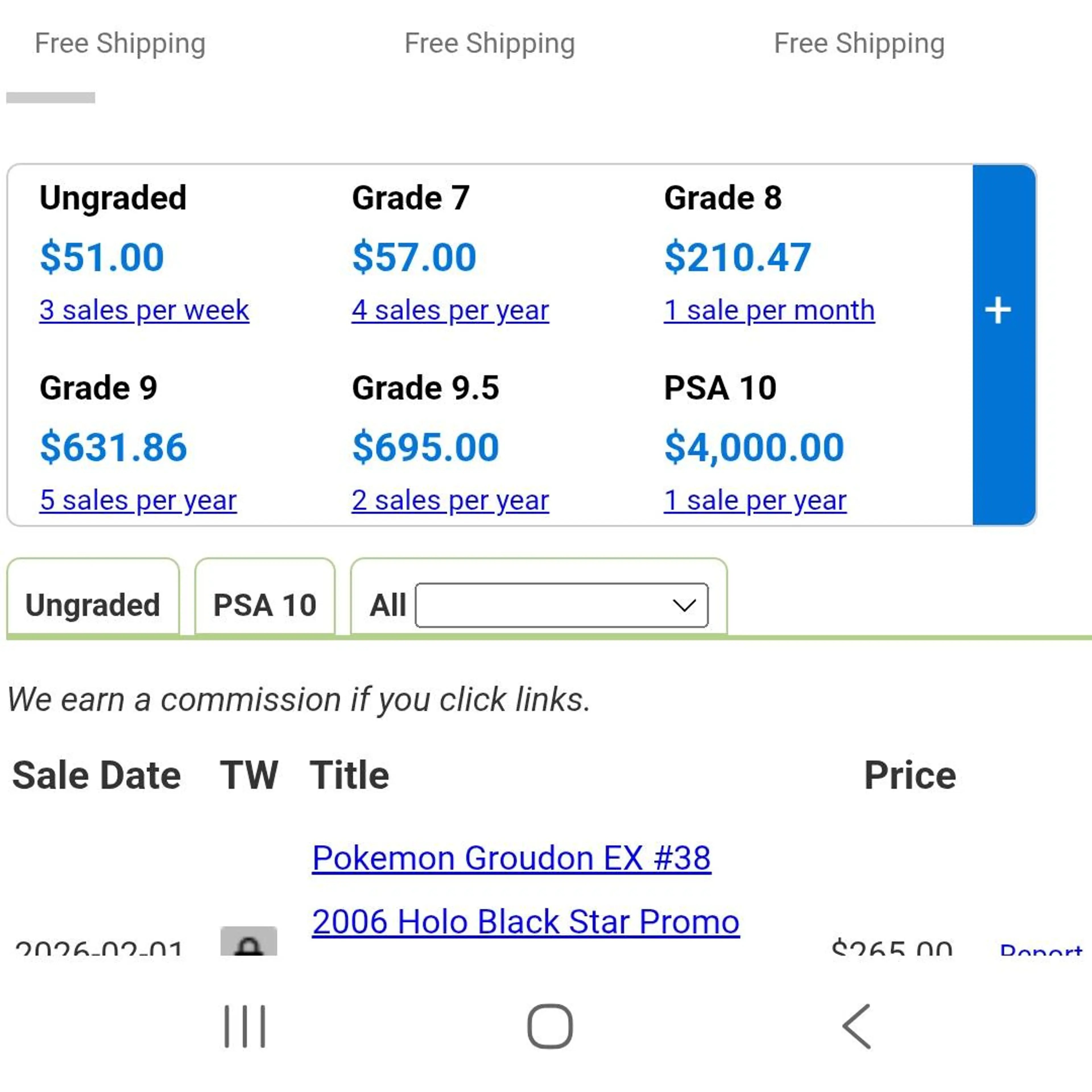Switch to the Ungraded tab
The image size is (1092, 1092).
click(93, 604)
